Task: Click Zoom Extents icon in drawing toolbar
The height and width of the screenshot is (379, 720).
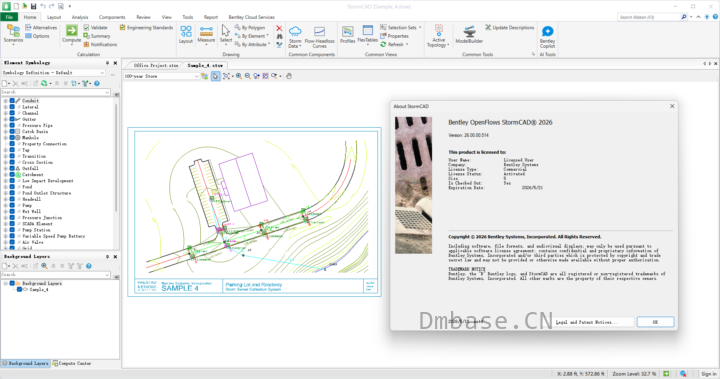Action: point(226,76)
